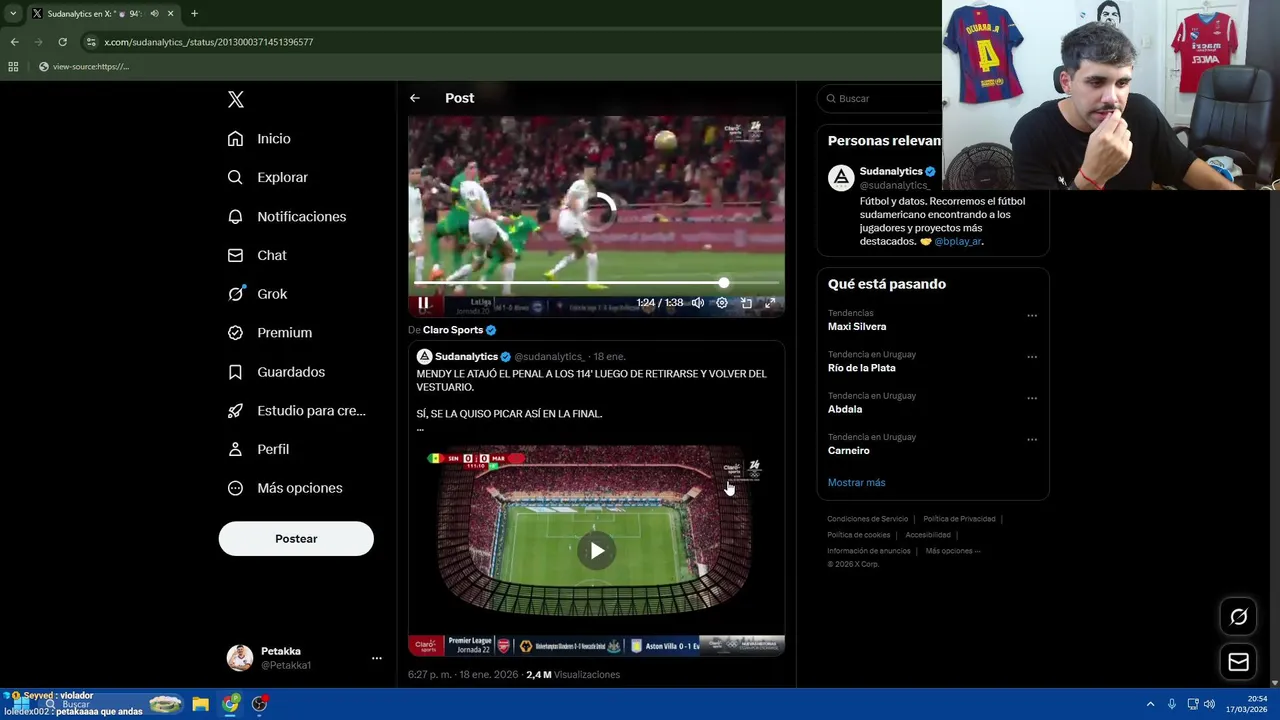1280x720 pixels.
Task: Open Carneiro trend
Action: 849,451
